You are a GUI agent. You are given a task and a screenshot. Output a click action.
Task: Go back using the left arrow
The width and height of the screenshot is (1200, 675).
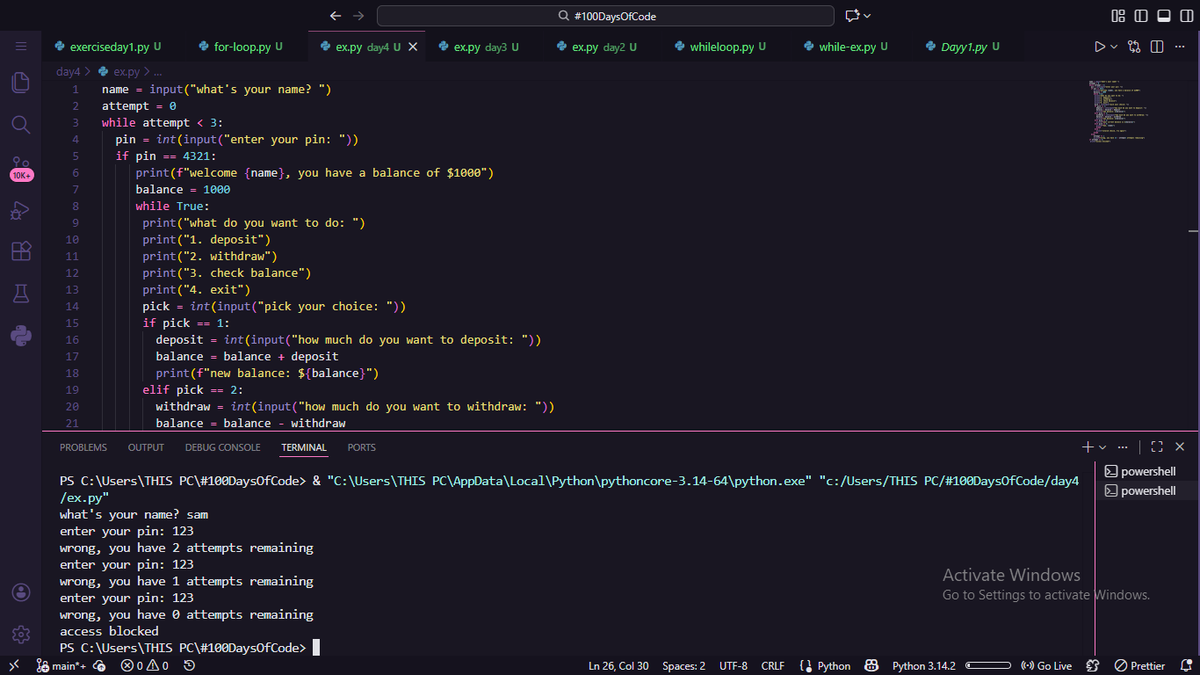[x=336, y=15]
